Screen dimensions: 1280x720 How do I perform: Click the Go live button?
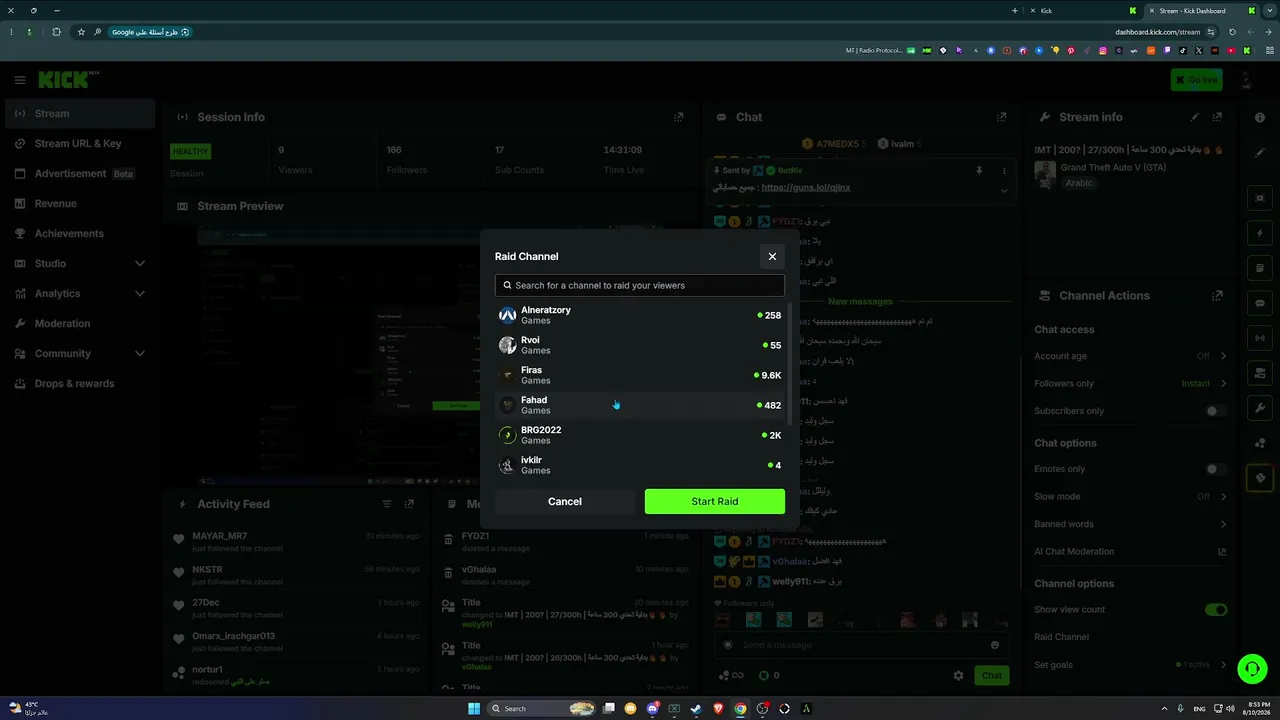1197,80
